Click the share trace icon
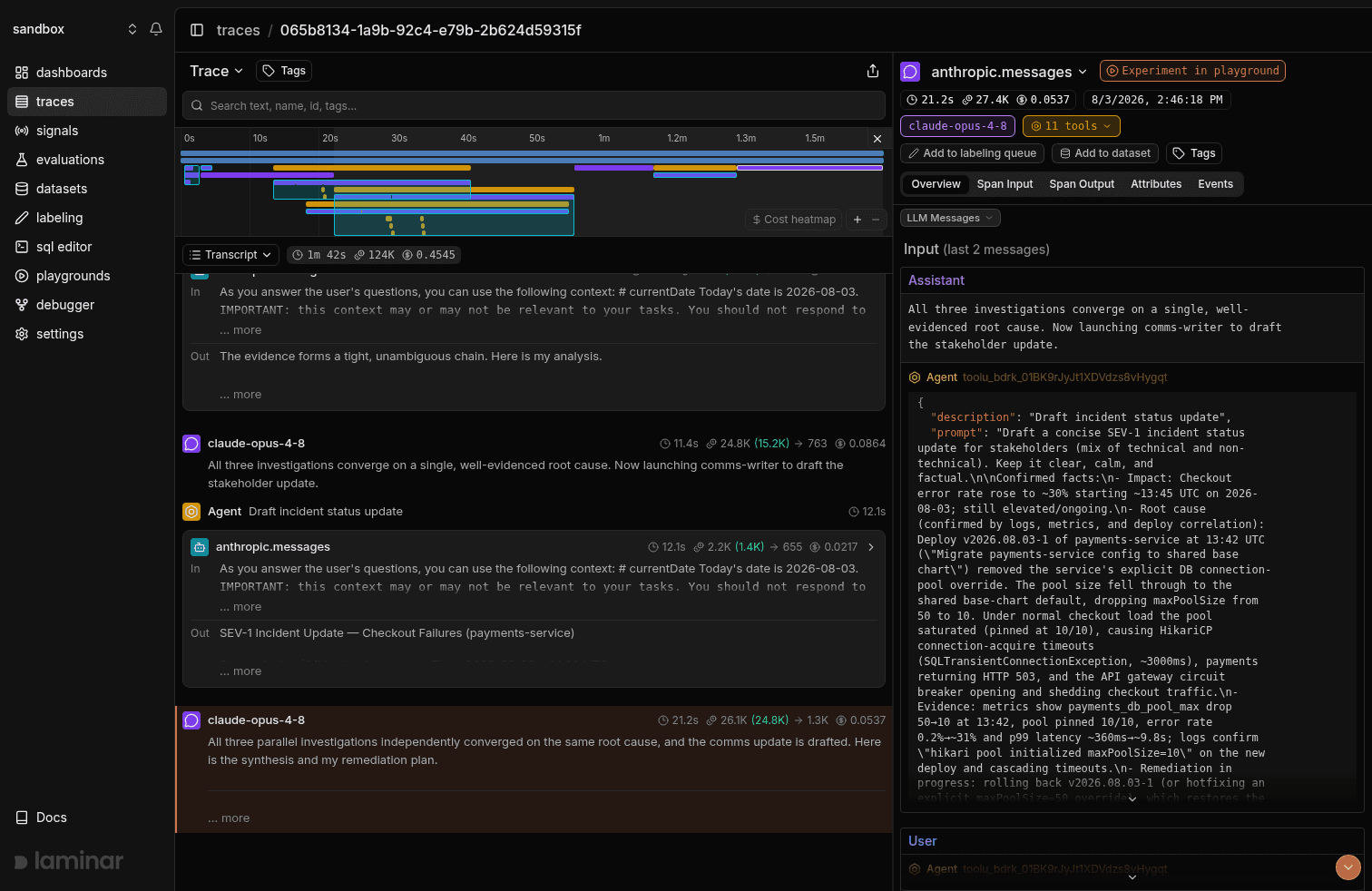 click(873, 71)
